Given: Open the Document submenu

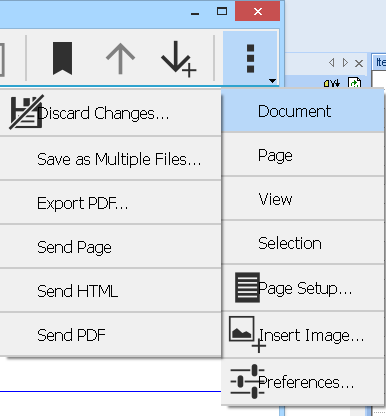Looking at the screenshot, I should tap(303, 111).
